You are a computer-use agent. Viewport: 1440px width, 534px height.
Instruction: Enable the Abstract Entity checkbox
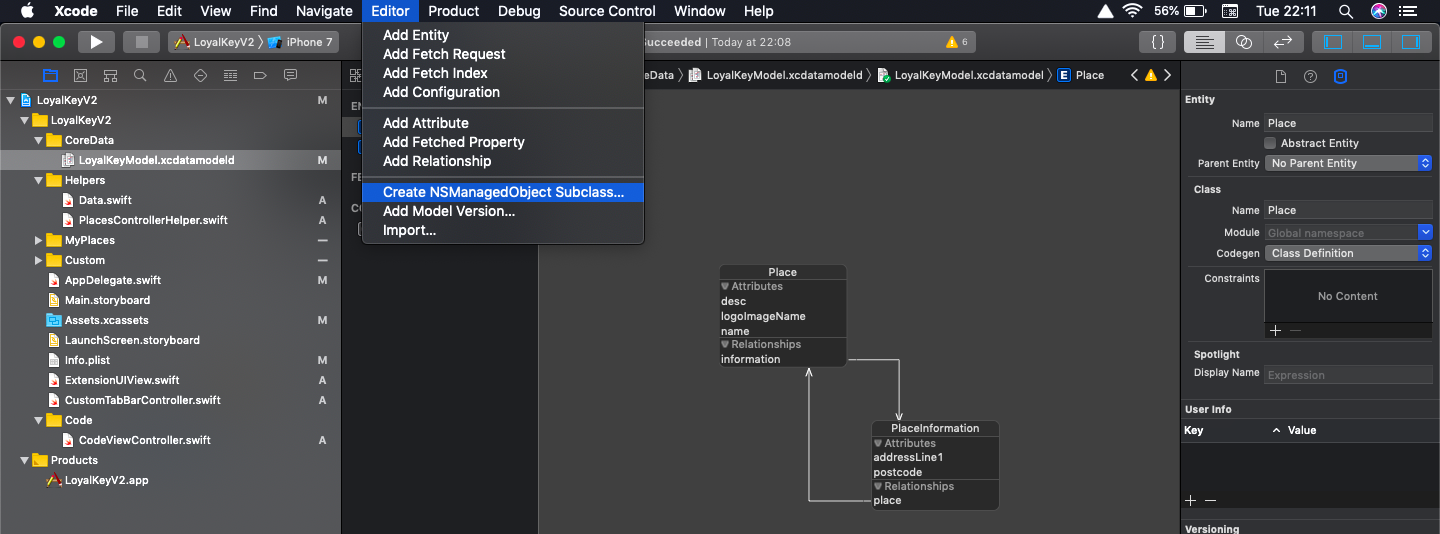pos(1270,143)
